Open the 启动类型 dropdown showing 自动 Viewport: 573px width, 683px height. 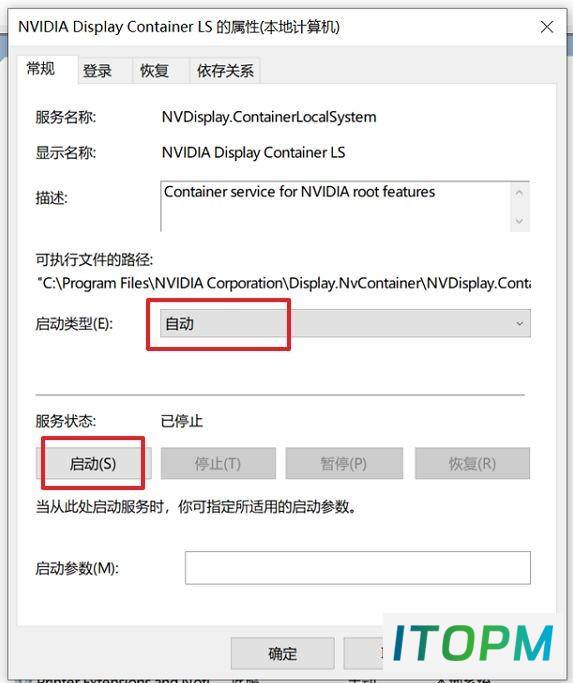(x=345, y=324)
